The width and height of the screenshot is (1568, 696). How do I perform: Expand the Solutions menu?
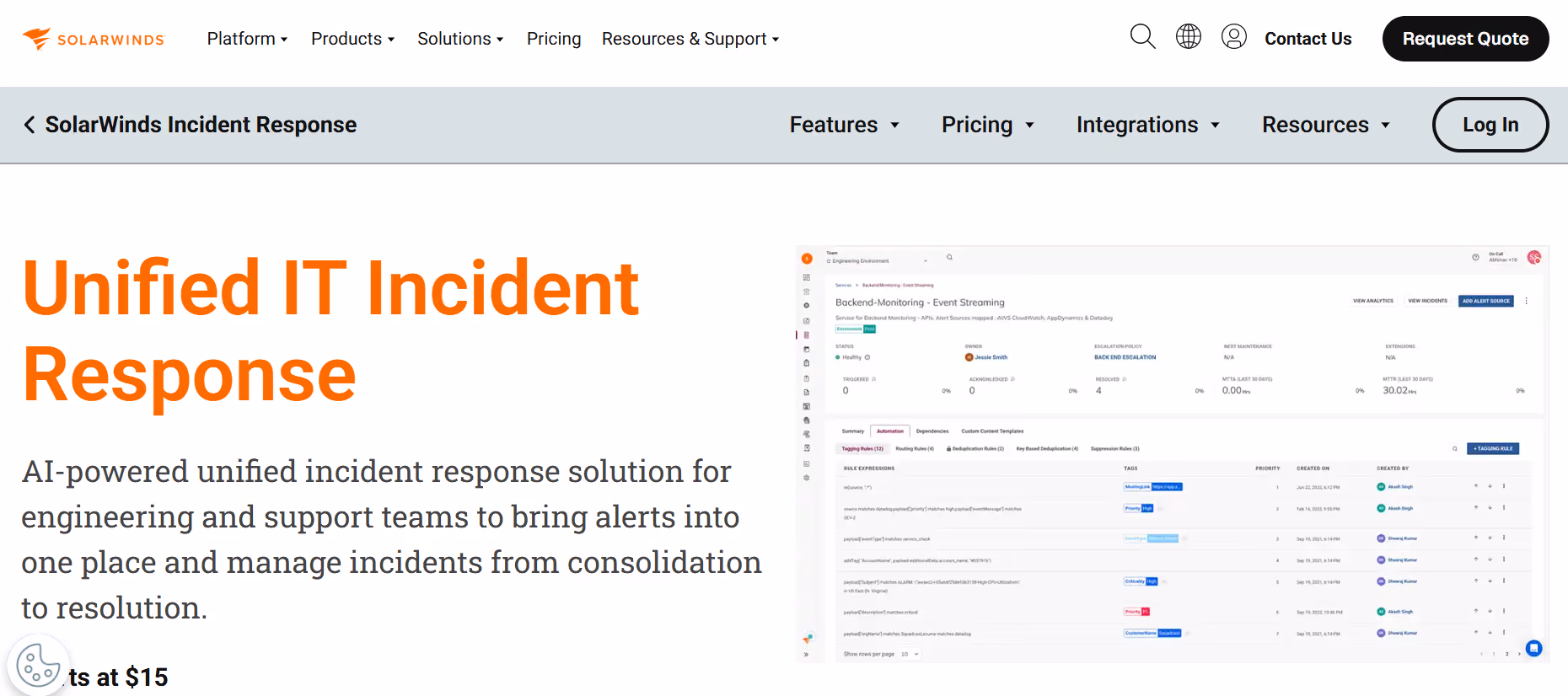[x=460, y=39]
